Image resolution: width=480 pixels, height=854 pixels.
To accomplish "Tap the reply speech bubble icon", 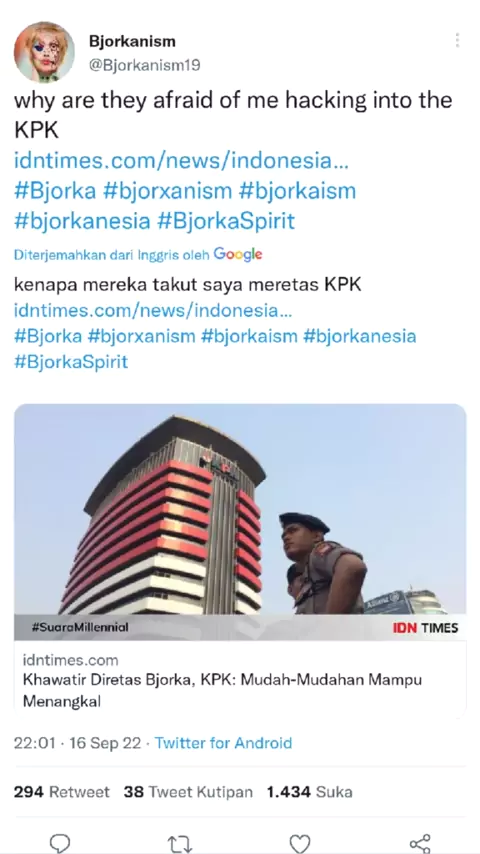I will pyautogui.click(x=60, y=843).
